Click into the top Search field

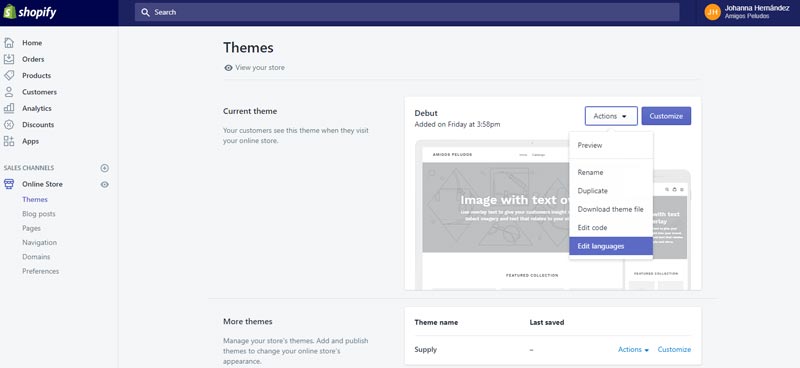407,12
